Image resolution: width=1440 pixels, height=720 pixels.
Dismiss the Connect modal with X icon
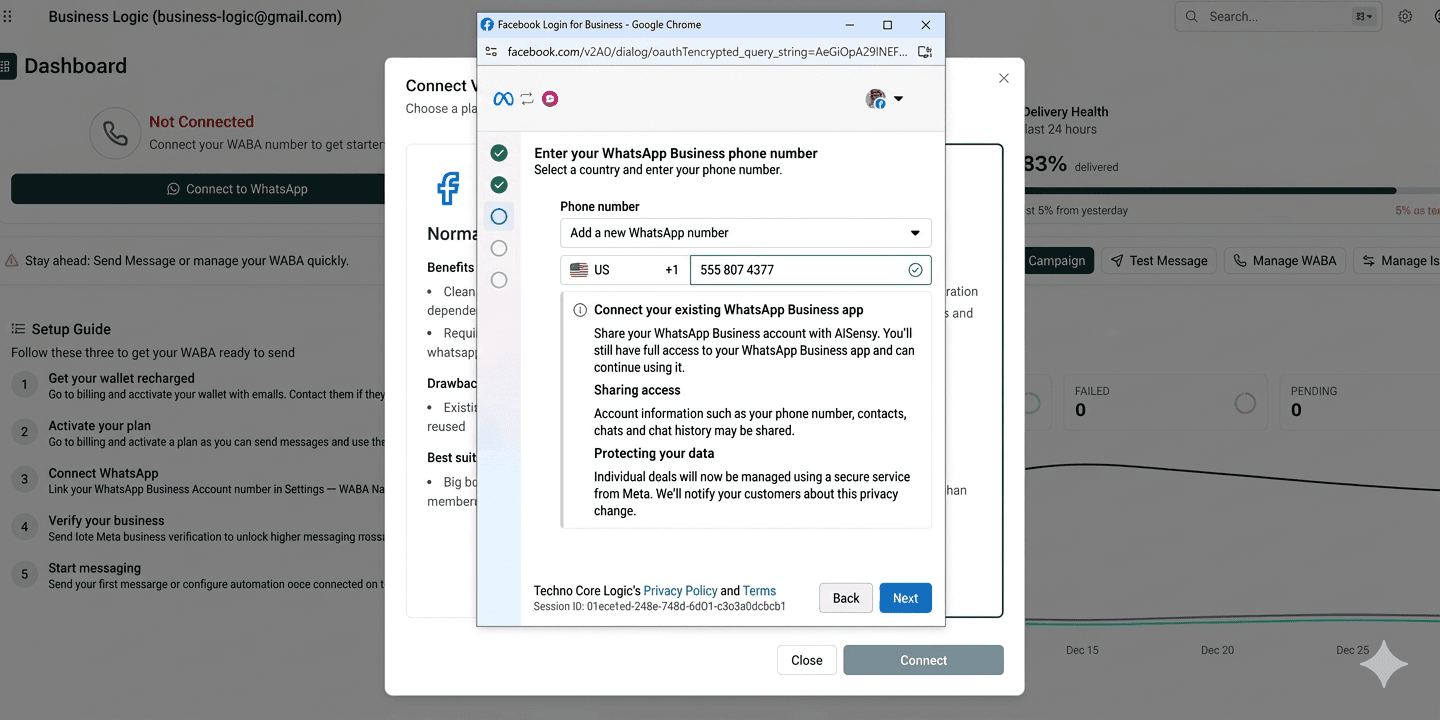tap(1004, 78)
